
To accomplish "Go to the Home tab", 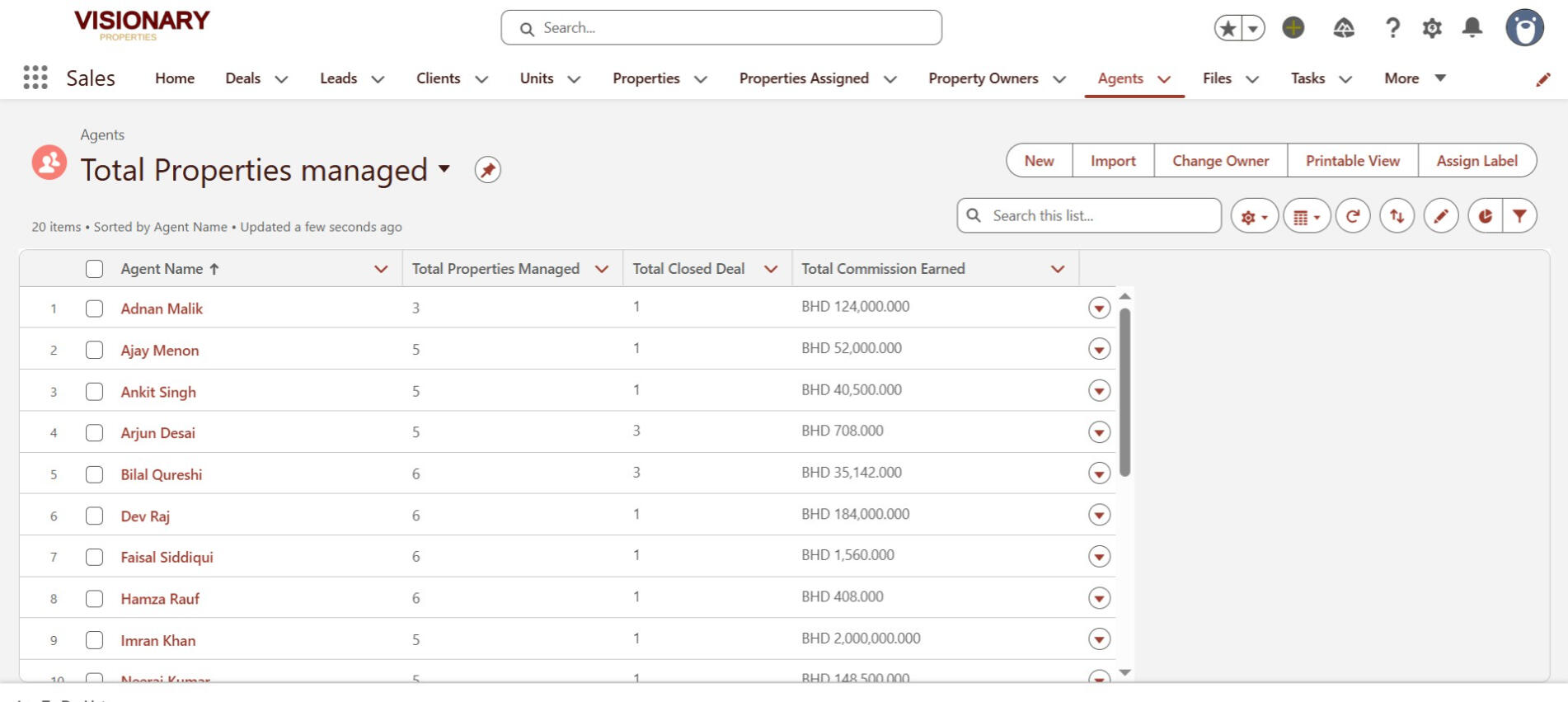I will [x=175, y=78].
